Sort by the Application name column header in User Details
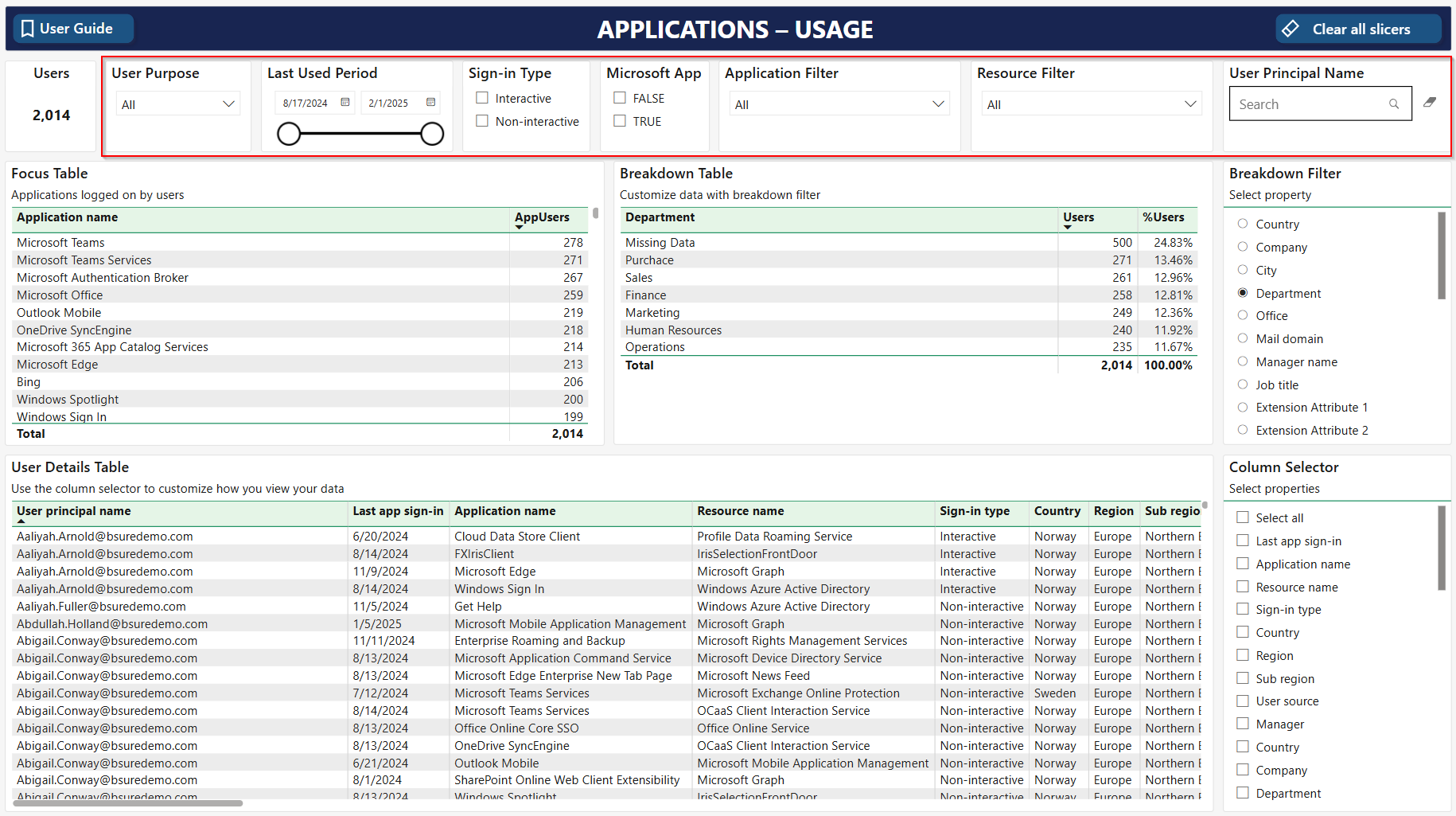Image resolution: width=1456 pixels, height=816 pixels. pyautogui.click(x=504, y=511)
